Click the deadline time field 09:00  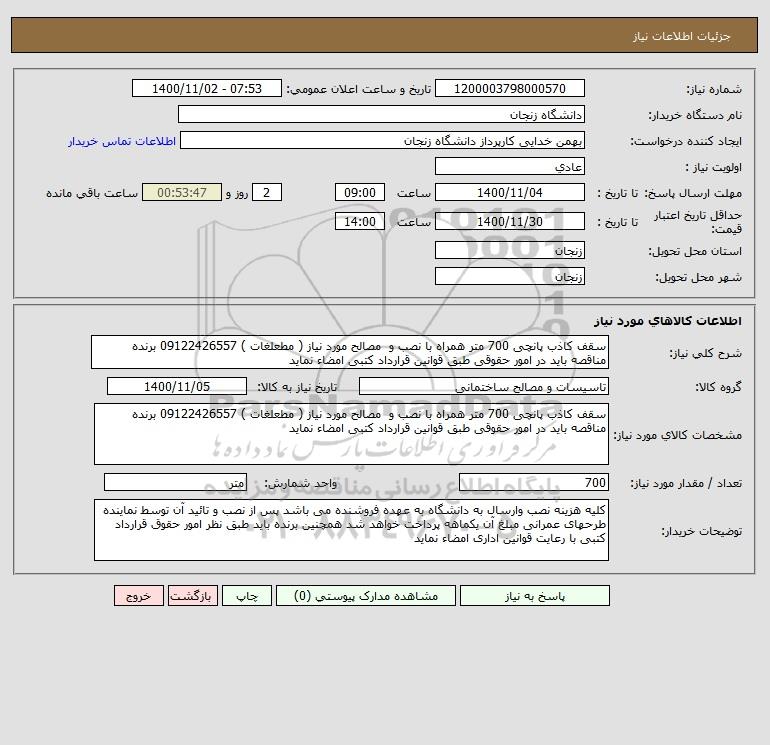pos(360,193)
